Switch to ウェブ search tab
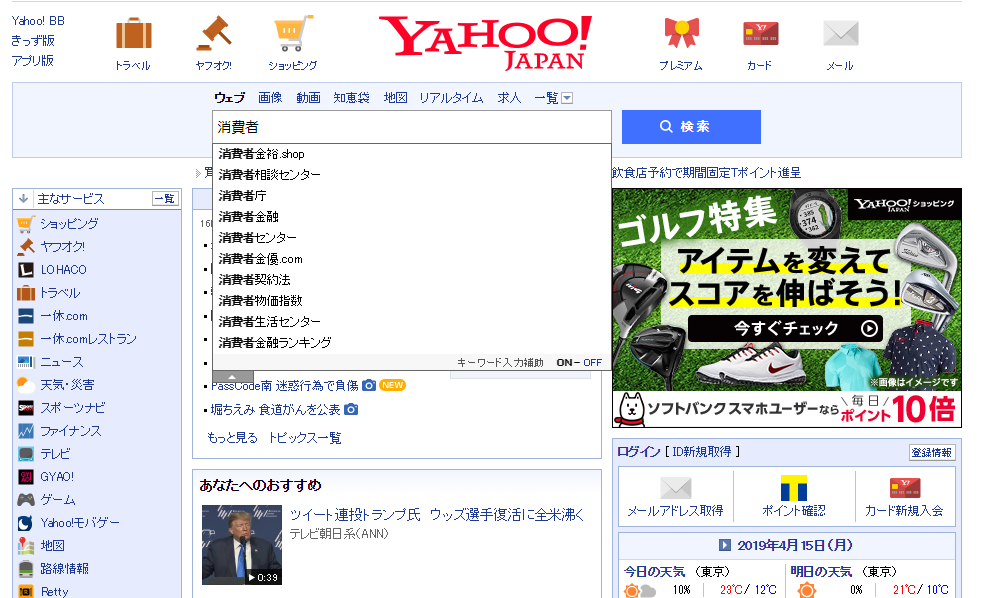Image resolution: width=981 pixels, height=598 pixels. [230, 98]
